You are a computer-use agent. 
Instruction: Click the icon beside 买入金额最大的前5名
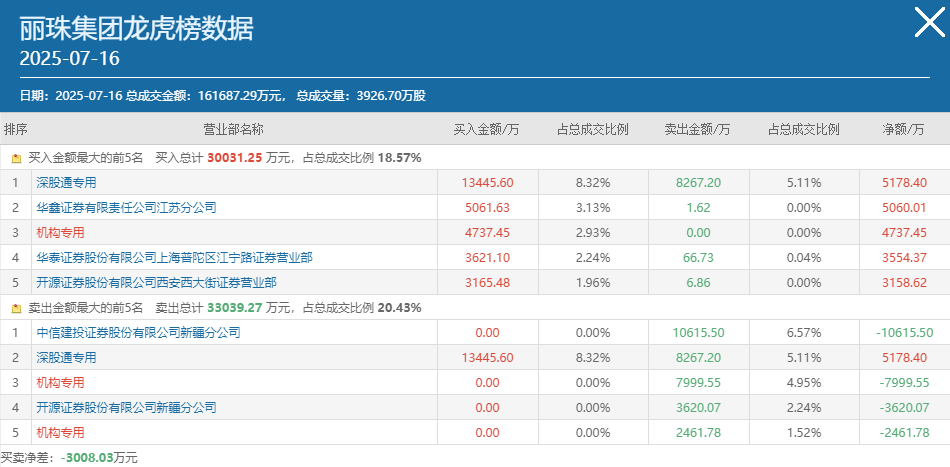pyautogui.click(x=16, y=159)
